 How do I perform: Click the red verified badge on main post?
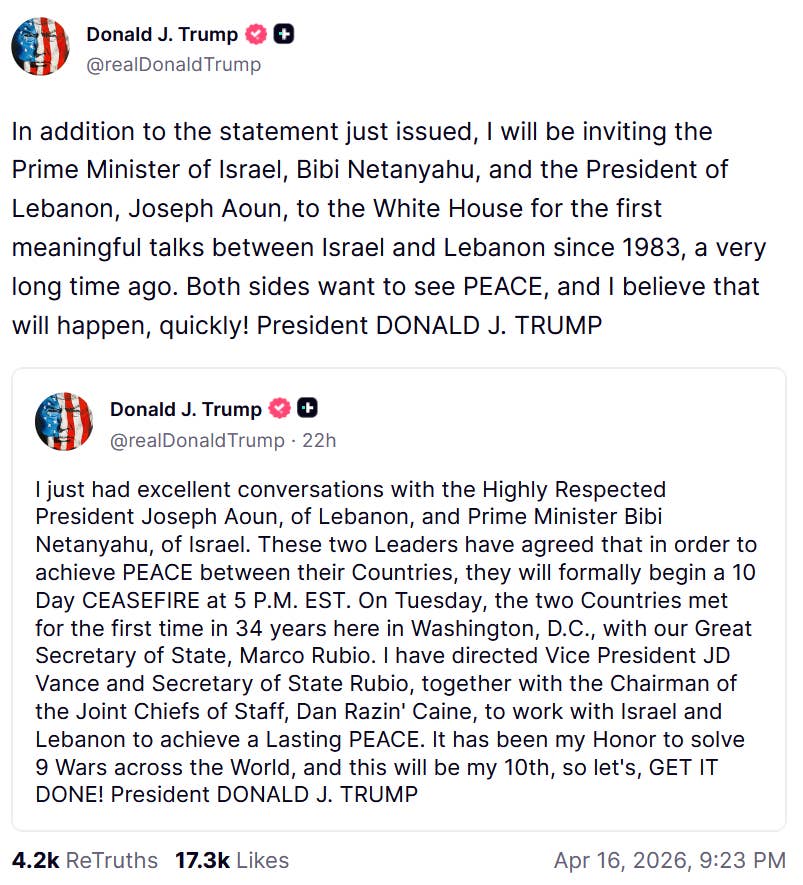(257, 35)
